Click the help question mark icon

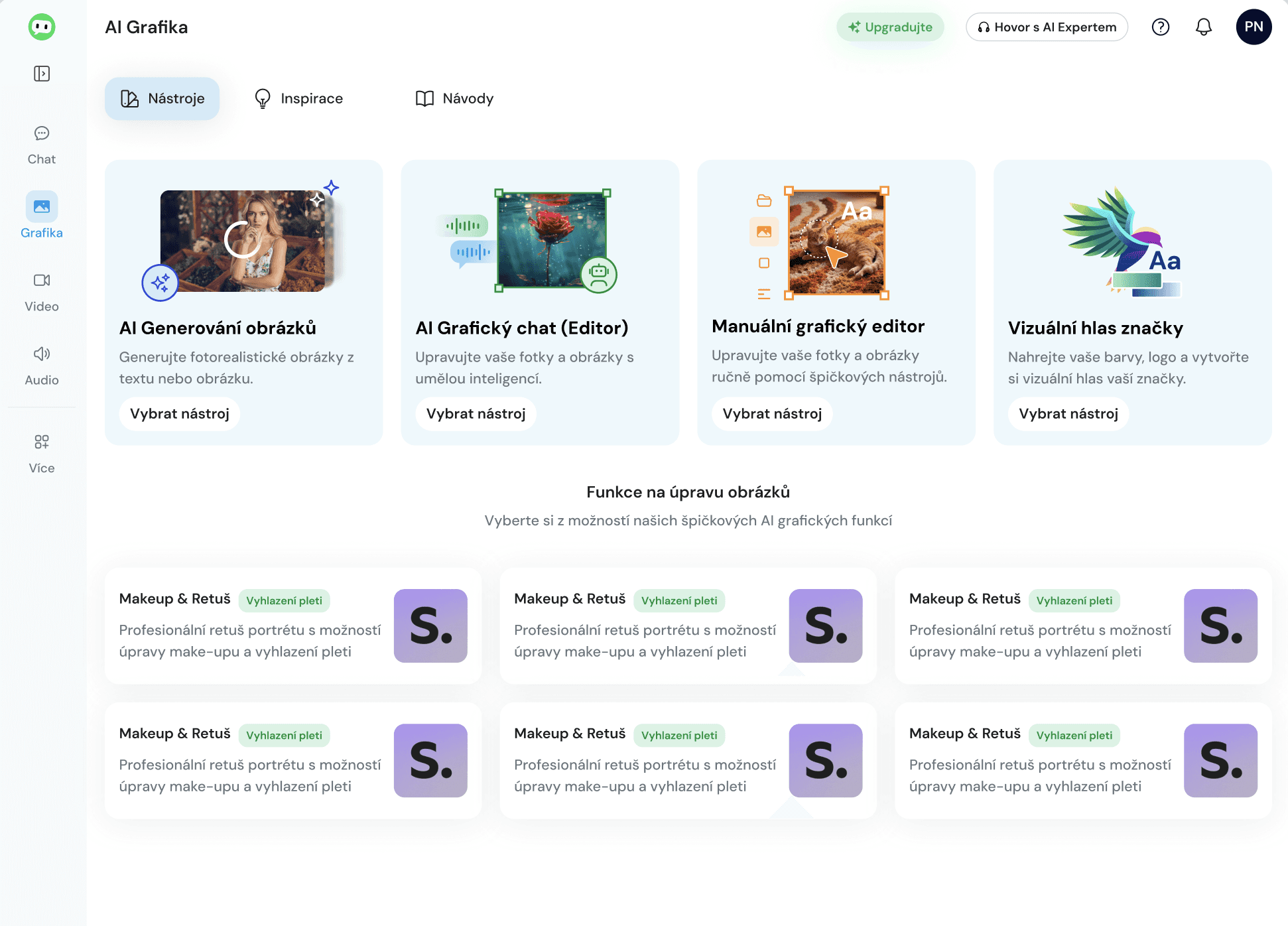coord(1160,27)
